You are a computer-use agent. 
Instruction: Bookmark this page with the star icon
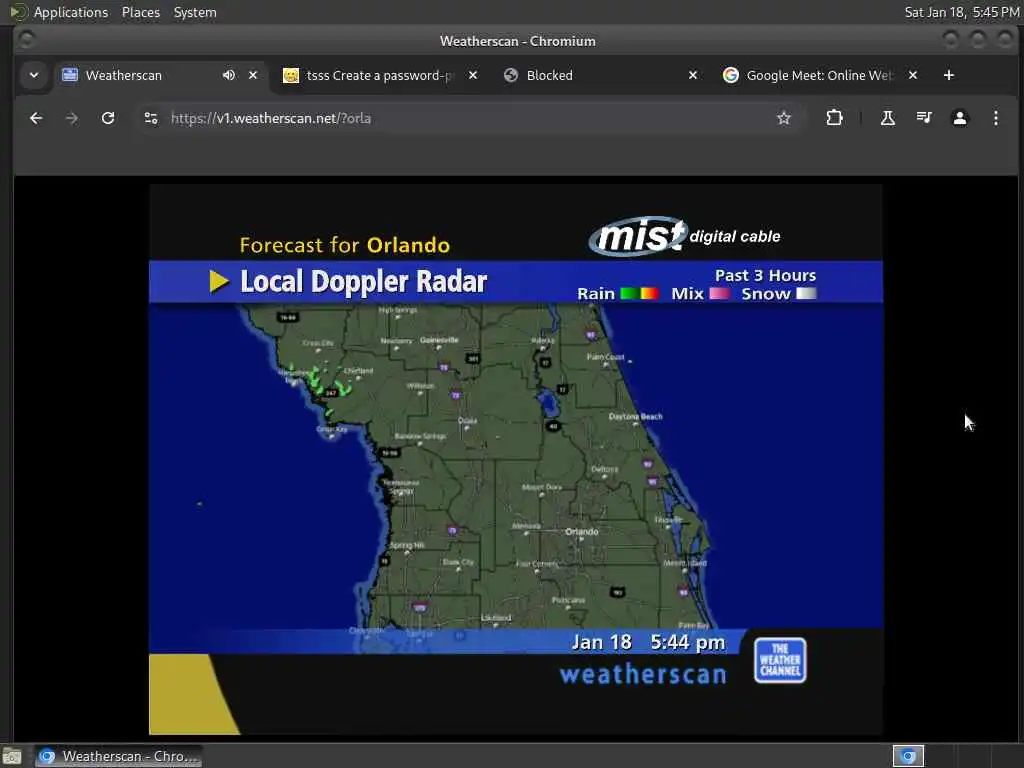tap(784, 118)
